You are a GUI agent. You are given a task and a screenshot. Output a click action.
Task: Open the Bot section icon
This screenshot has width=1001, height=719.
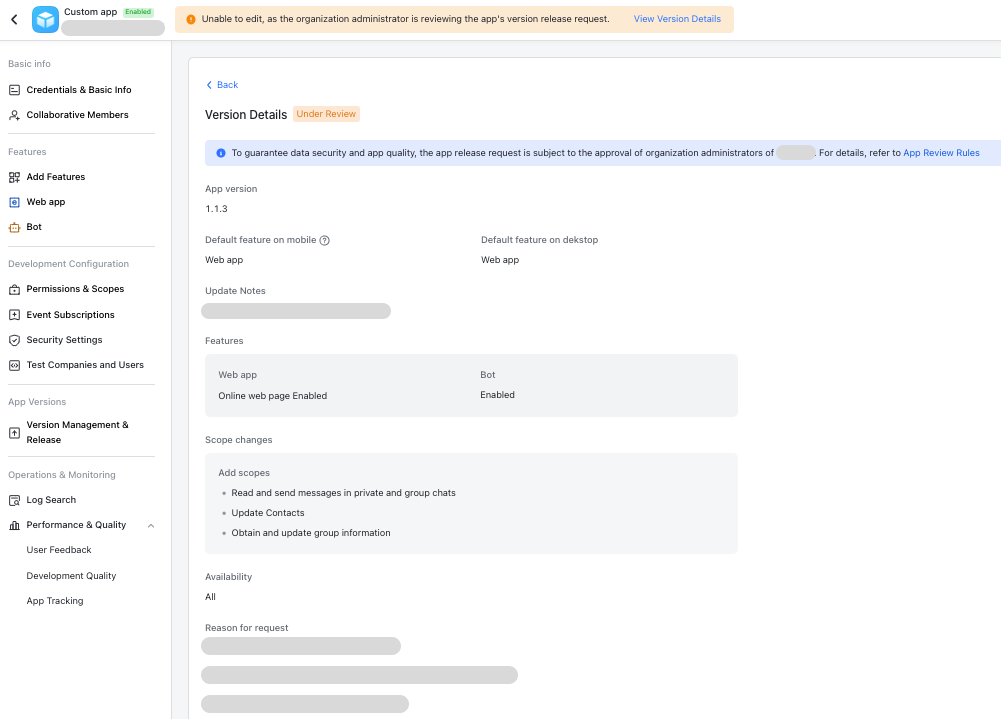pyautogui.click(x=14, y=226)
